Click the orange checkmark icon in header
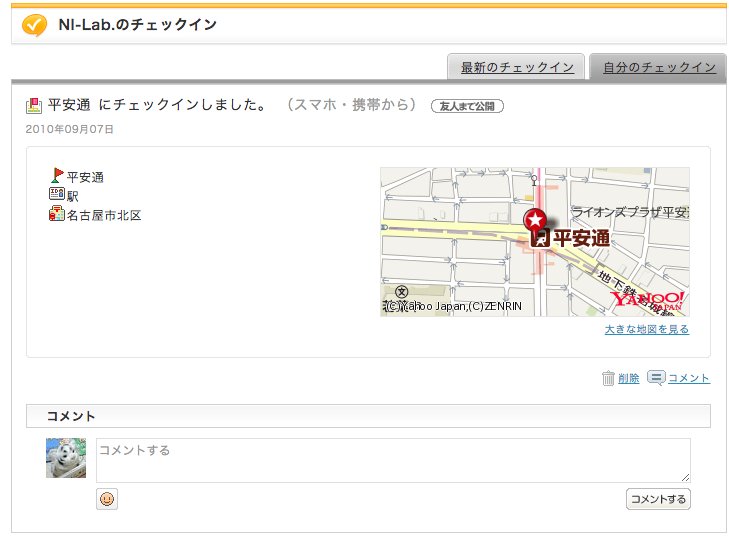The width and height of the screenshot is (729, 542). [34, 24]
